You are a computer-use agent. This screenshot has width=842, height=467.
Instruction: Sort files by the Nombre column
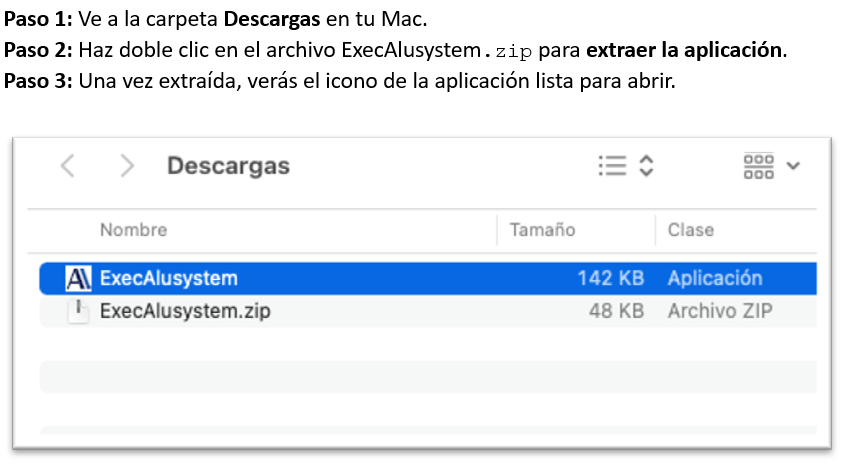tap(134, 230)
